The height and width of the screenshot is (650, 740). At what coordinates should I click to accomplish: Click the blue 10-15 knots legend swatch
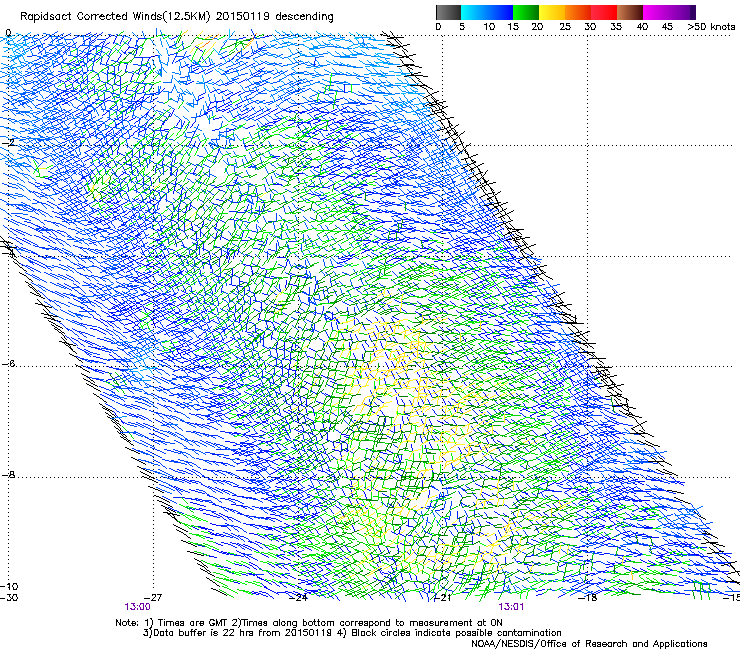[x=500, y=12]
